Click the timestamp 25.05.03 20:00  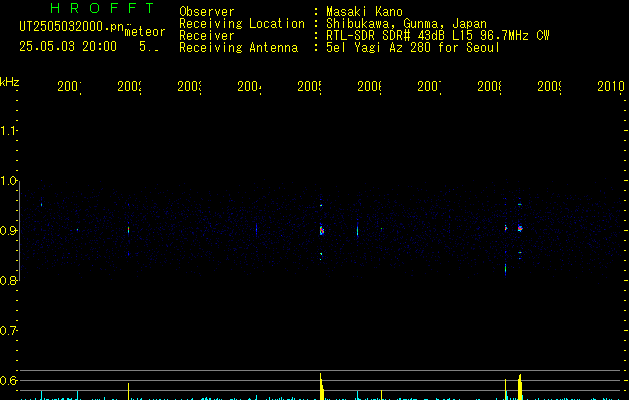(68, 46)
